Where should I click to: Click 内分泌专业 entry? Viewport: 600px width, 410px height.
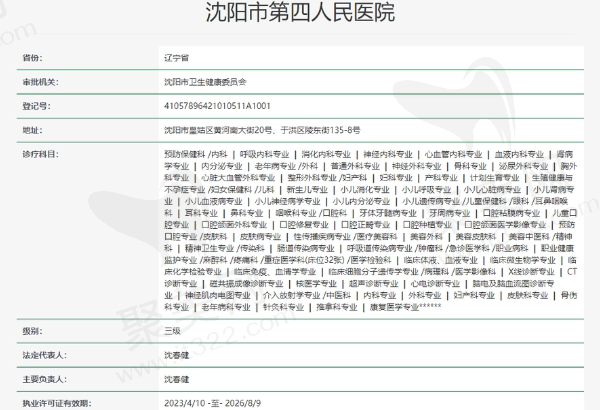pyautogui.click(x=222, y=166)
